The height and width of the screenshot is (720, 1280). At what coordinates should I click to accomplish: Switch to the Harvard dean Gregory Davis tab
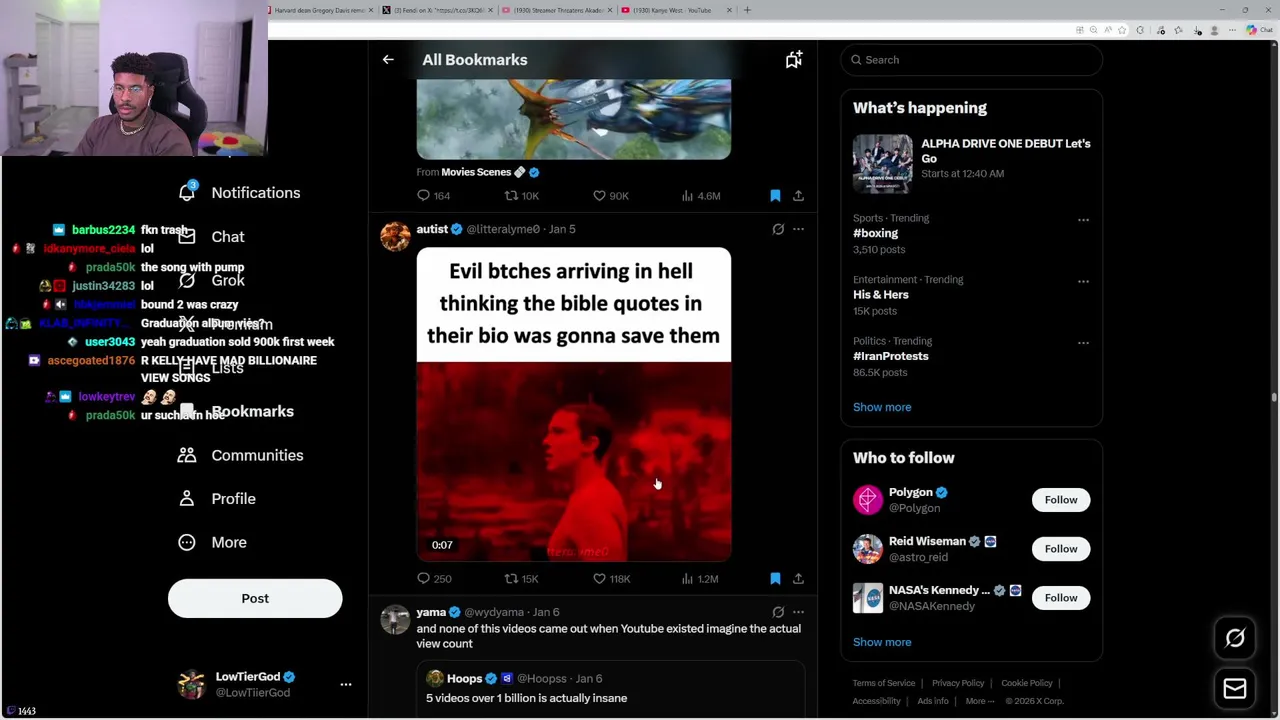(x=321, y=10)
